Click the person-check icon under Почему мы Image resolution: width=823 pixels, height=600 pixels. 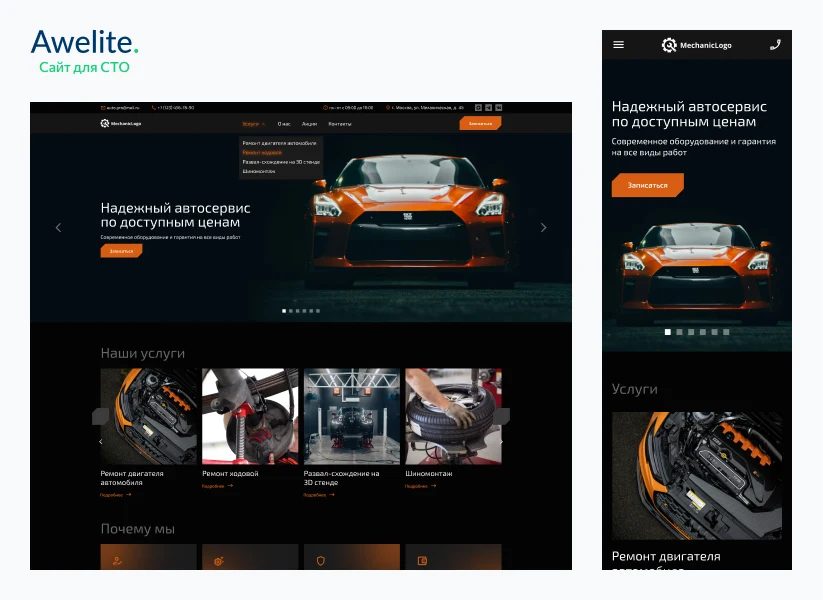(118, 561)
